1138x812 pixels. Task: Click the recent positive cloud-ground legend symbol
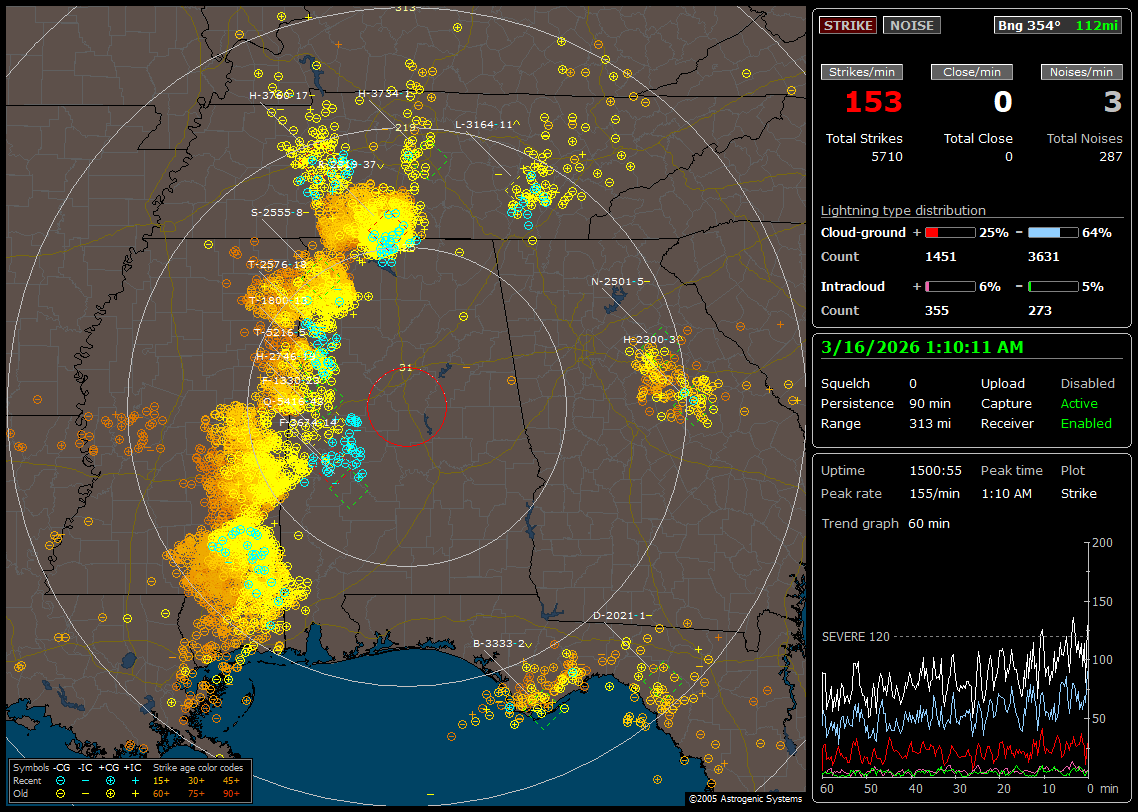[x=109, y=780]
